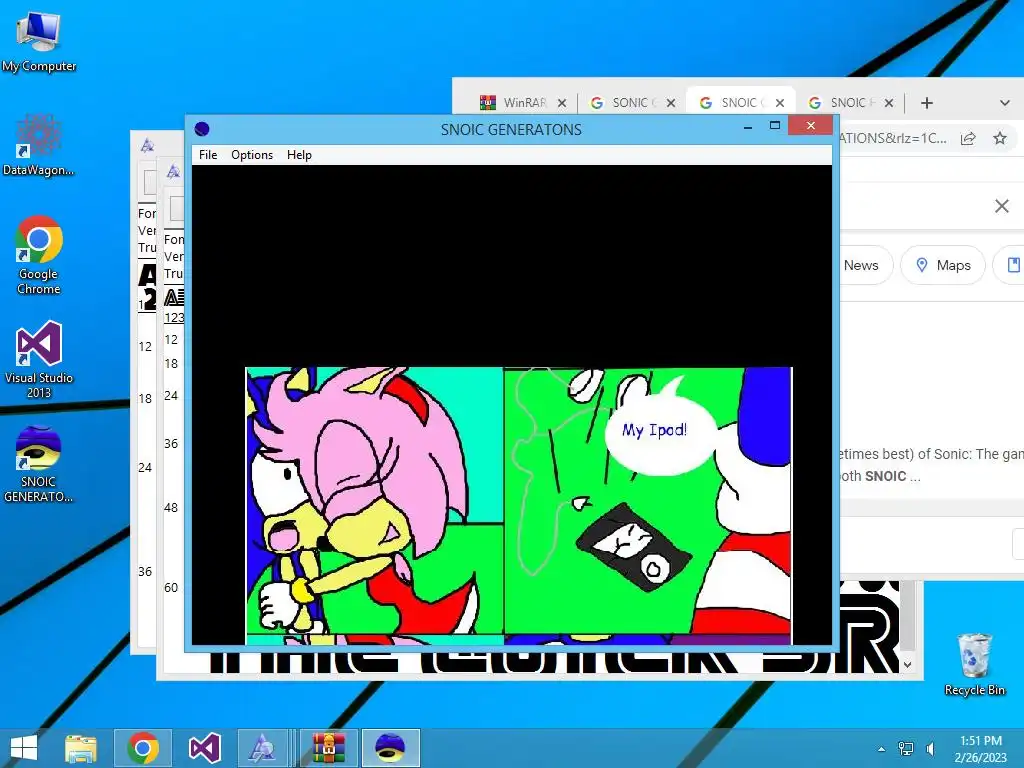The image size is (1024, 768).
Task: Close the WinRAR tab in Chrome
Action: [562, 103]
